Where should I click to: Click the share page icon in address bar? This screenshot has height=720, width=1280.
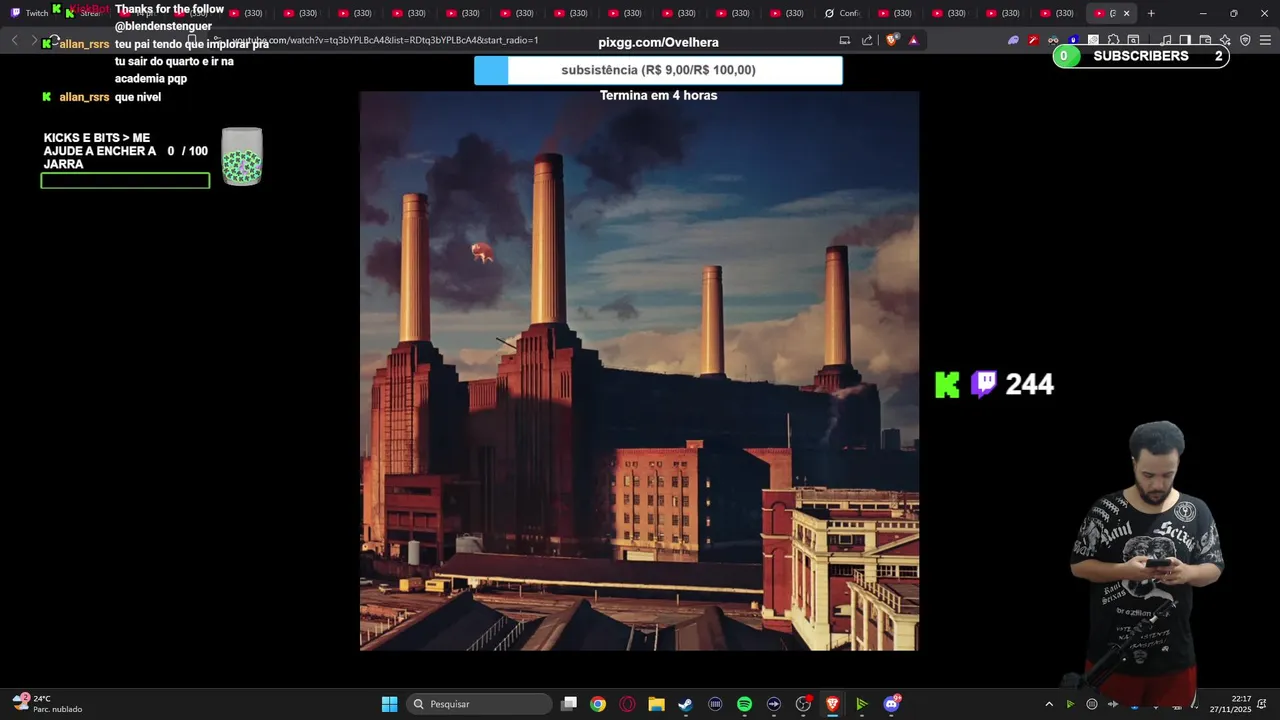click(x=867, y=40)
